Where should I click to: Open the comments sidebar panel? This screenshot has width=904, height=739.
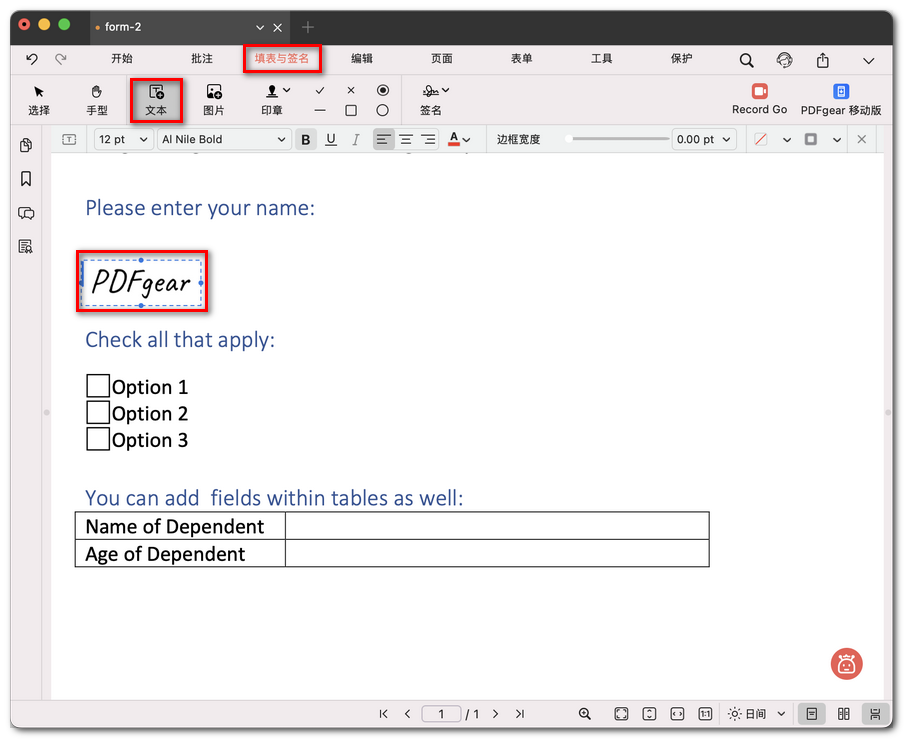26,213
